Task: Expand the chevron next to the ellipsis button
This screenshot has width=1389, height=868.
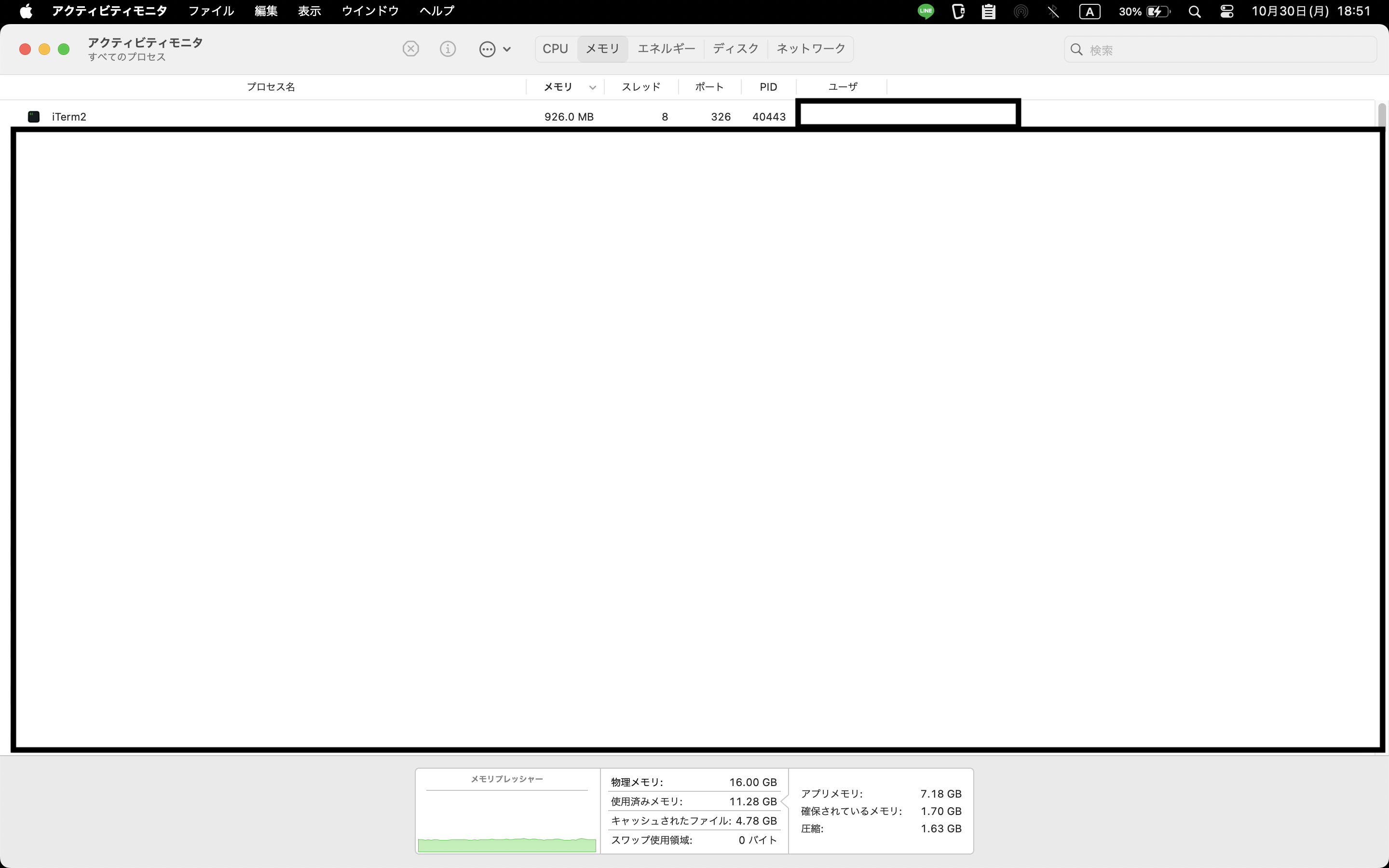Action: pos(507,49)
